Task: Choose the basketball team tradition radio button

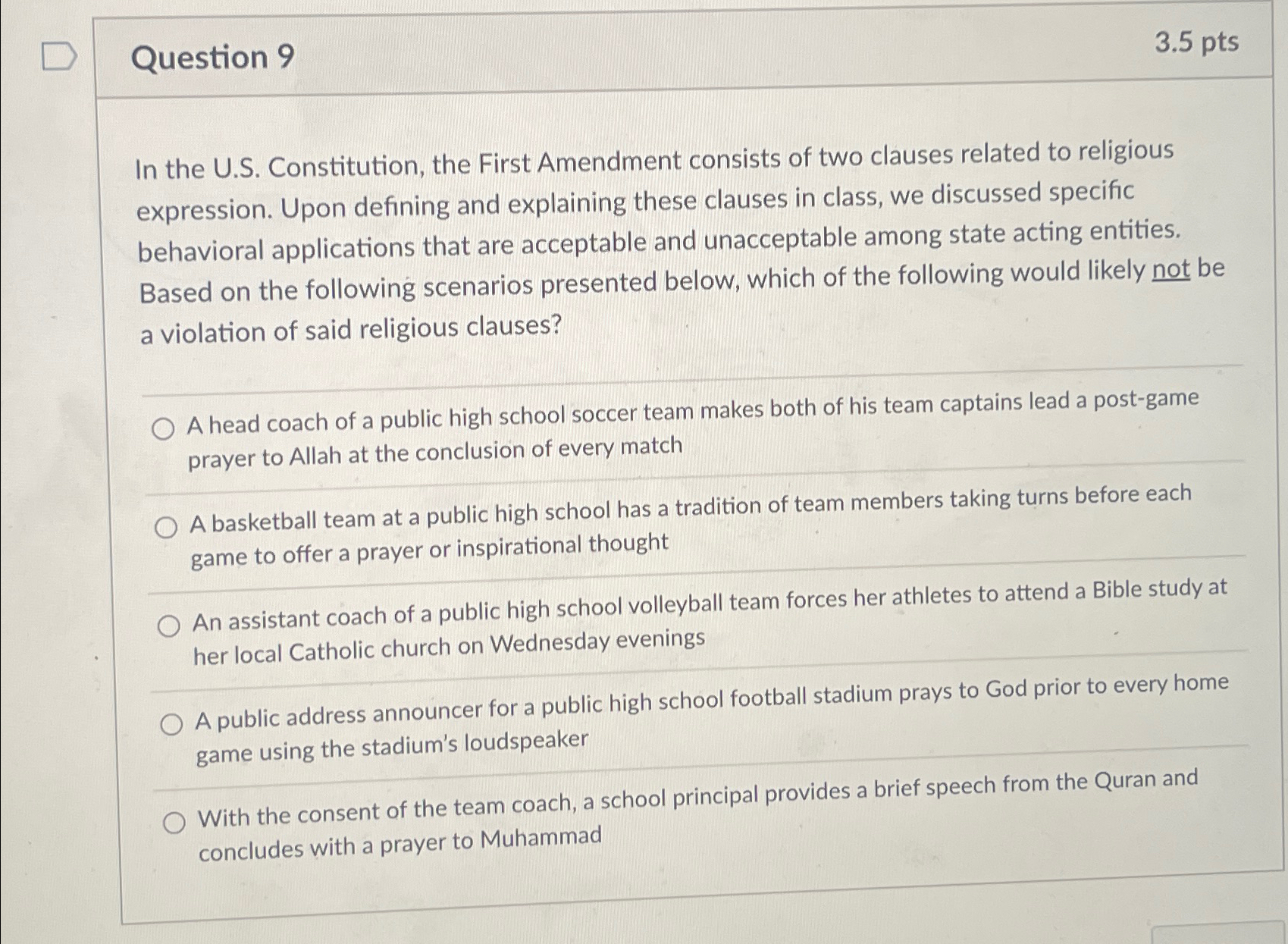Action: (166, 526)
